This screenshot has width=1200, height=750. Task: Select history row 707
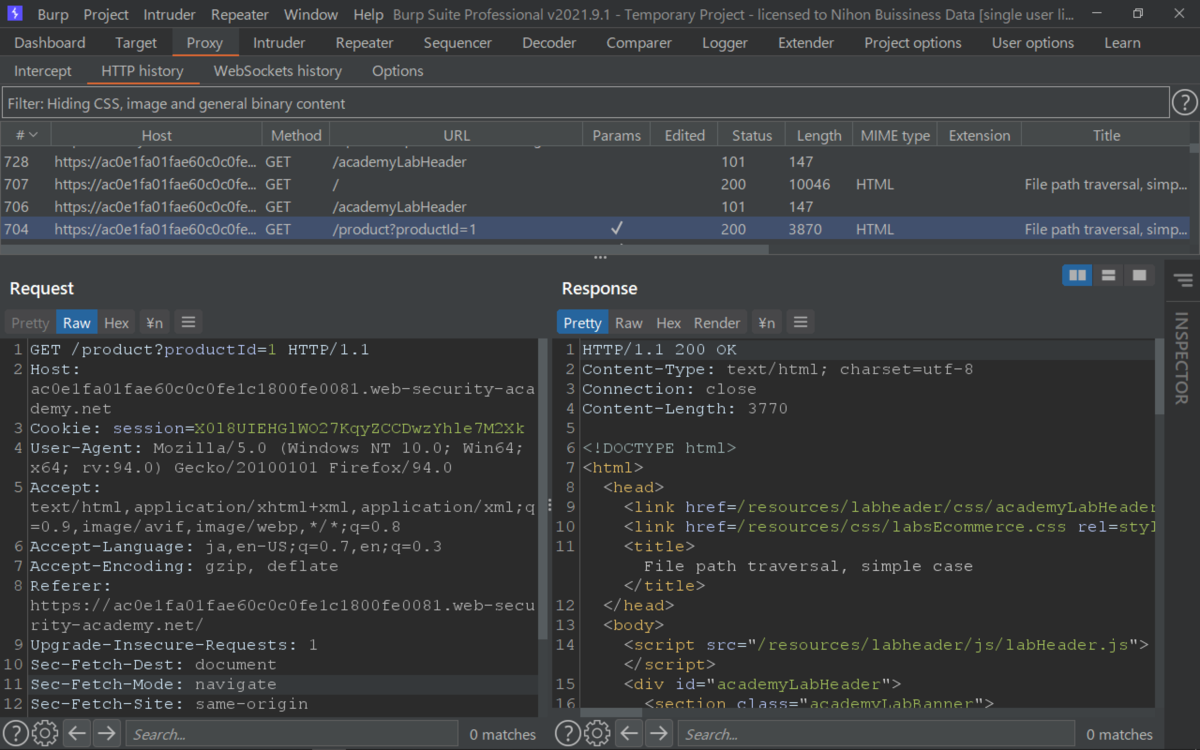(x=595, y=184)
